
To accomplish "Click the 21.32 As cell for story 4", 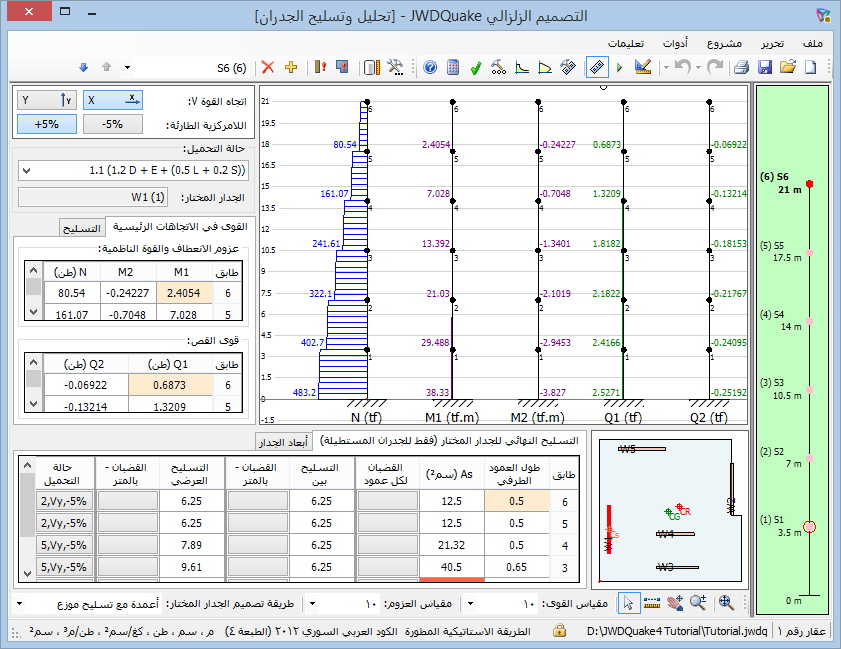I will [x=451, y=545].
